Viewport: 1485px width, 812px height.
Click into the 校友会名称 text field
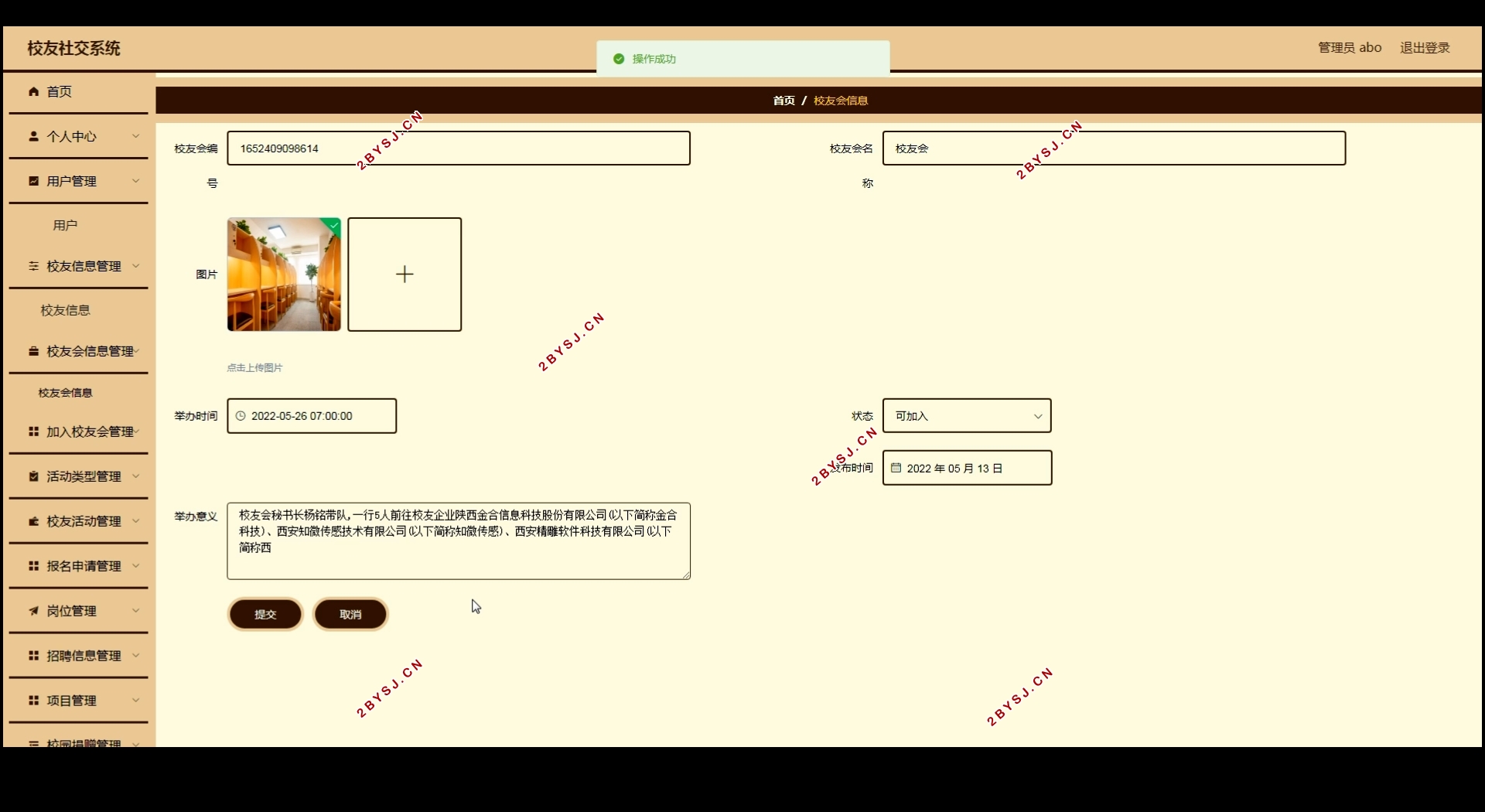[x=1113, y=148]
